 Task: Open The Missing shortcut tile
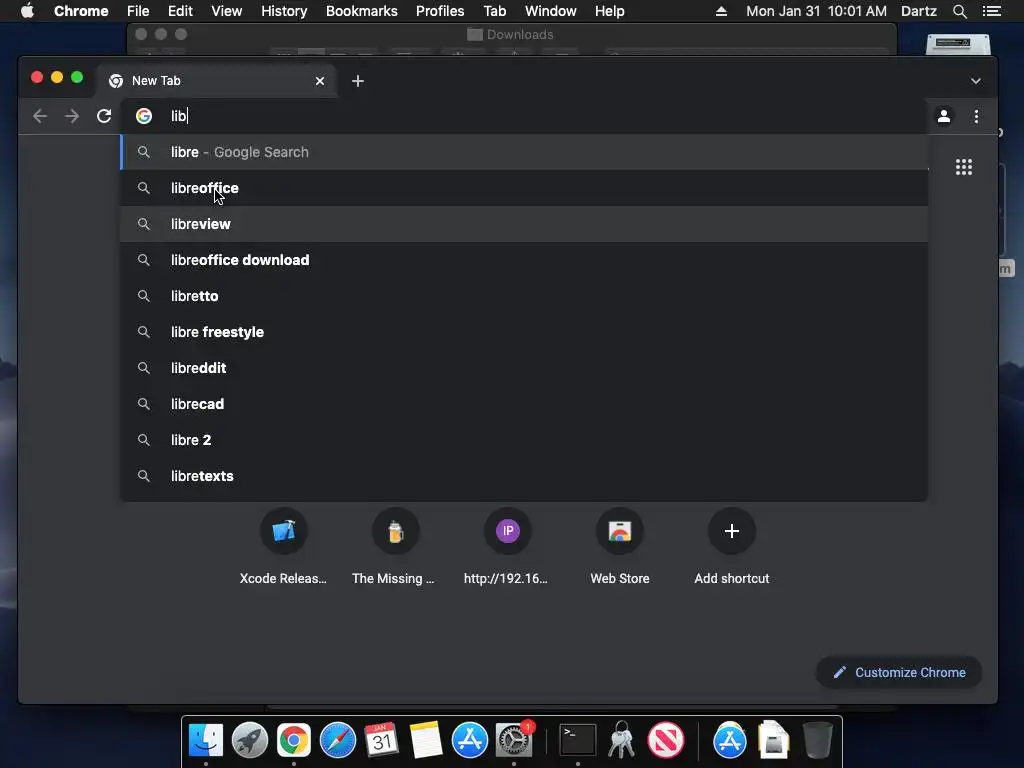coord(395,547)
